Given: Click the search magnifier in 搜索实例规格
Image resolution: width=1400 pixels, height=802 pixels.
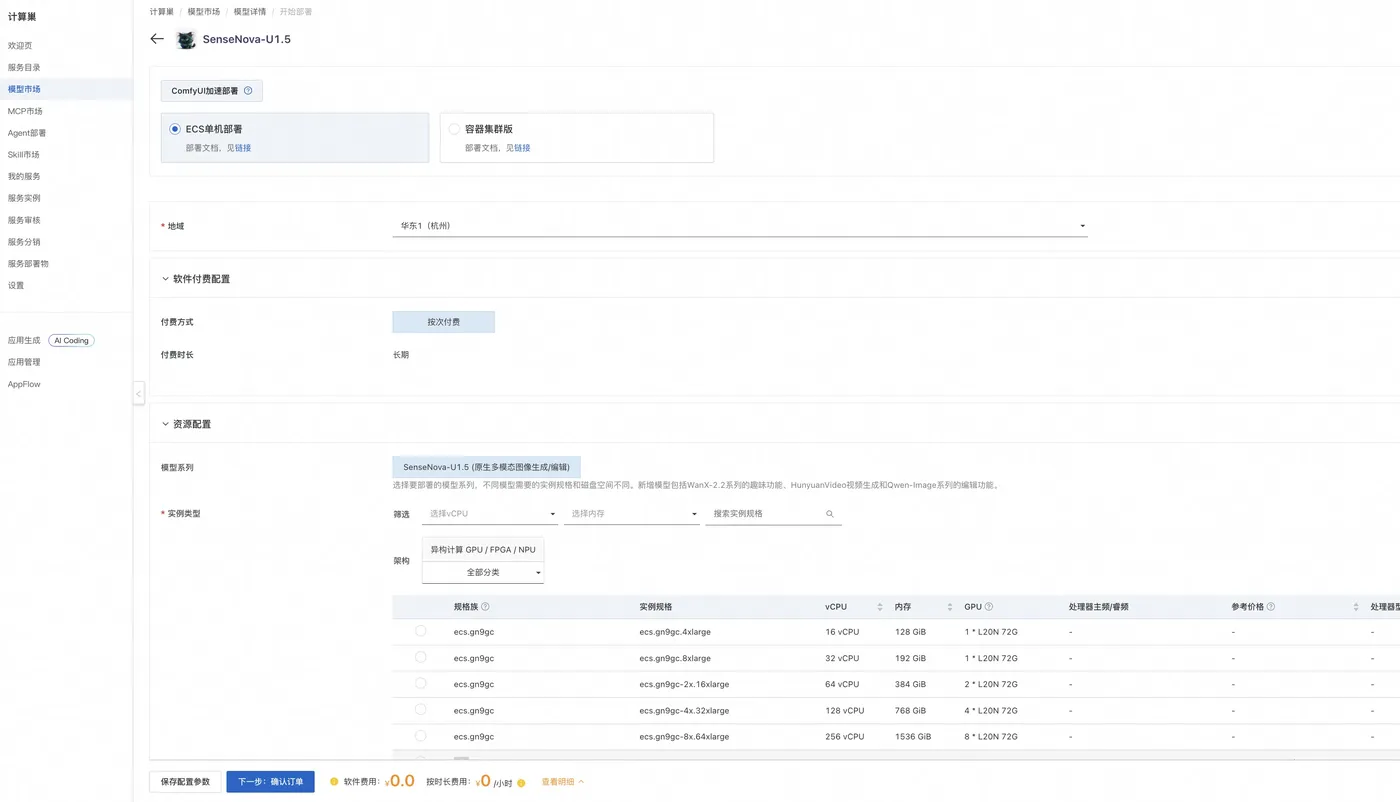Looking at the screenshot, I should pyautogui.click(x=830, y=514).
